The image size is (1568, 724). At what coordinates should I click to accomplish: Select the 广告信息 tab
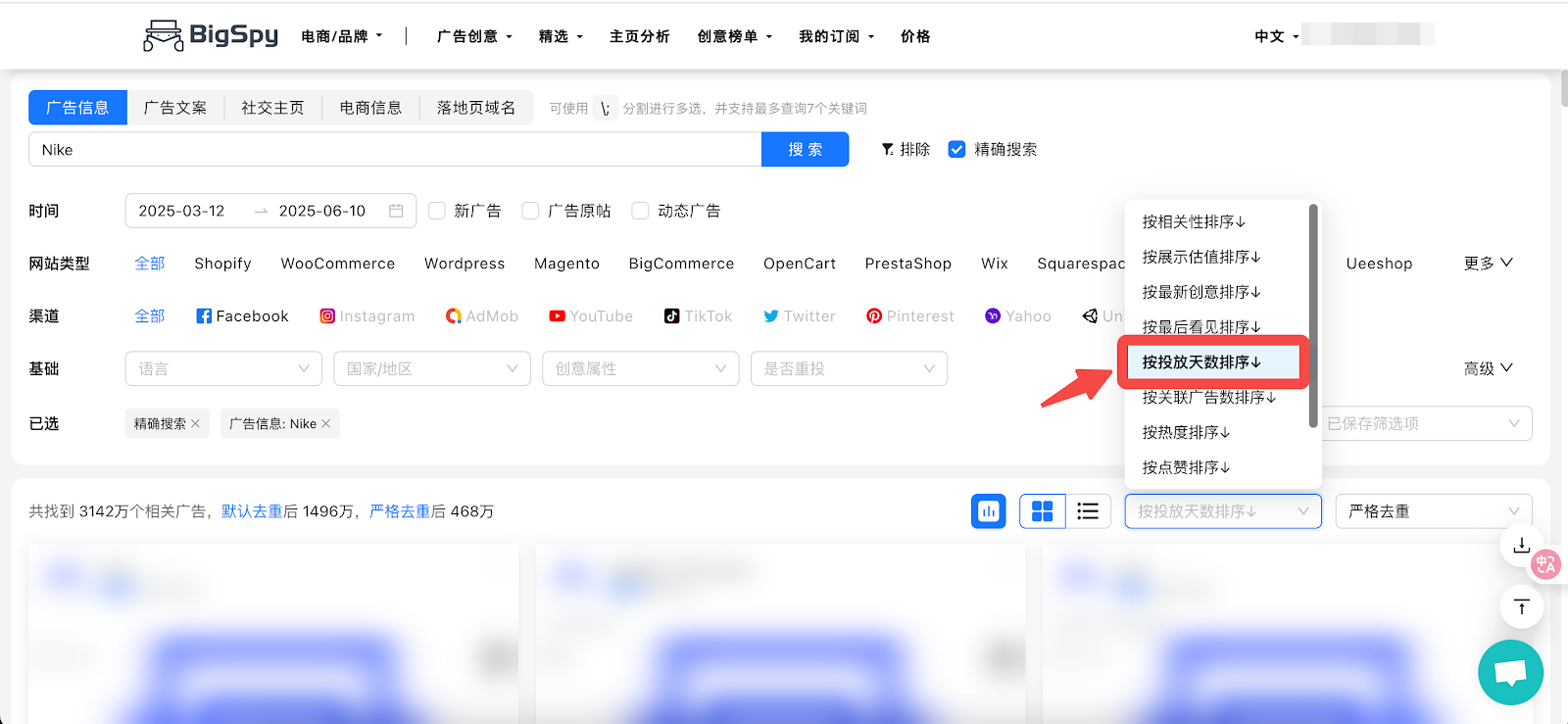77,108
